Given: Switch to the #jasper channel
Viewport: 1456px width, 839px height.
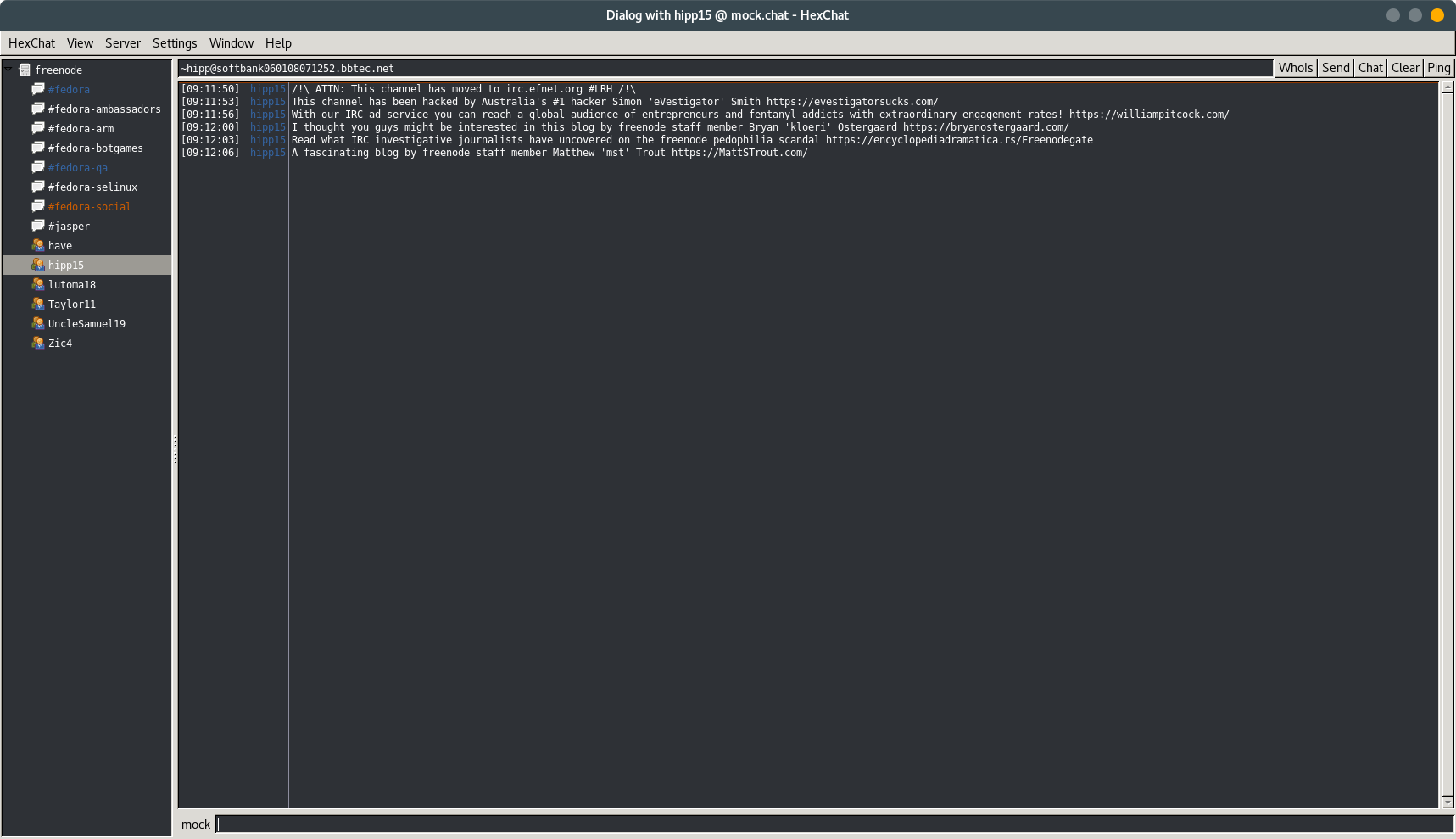Looking at the screenshot, I should 69,226.
